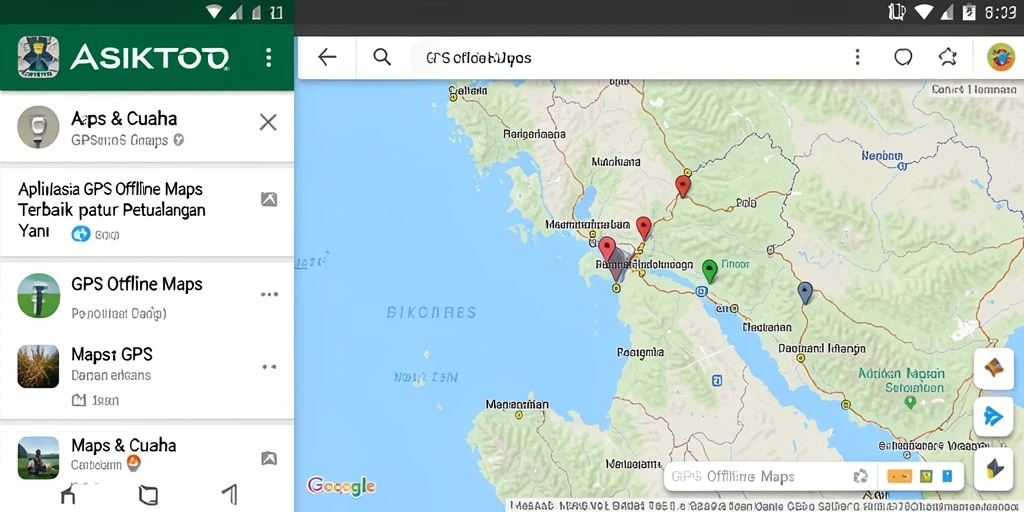Tap blue badge icon under Yani
Screen dimensions: 1024x512
coord(80,234)
